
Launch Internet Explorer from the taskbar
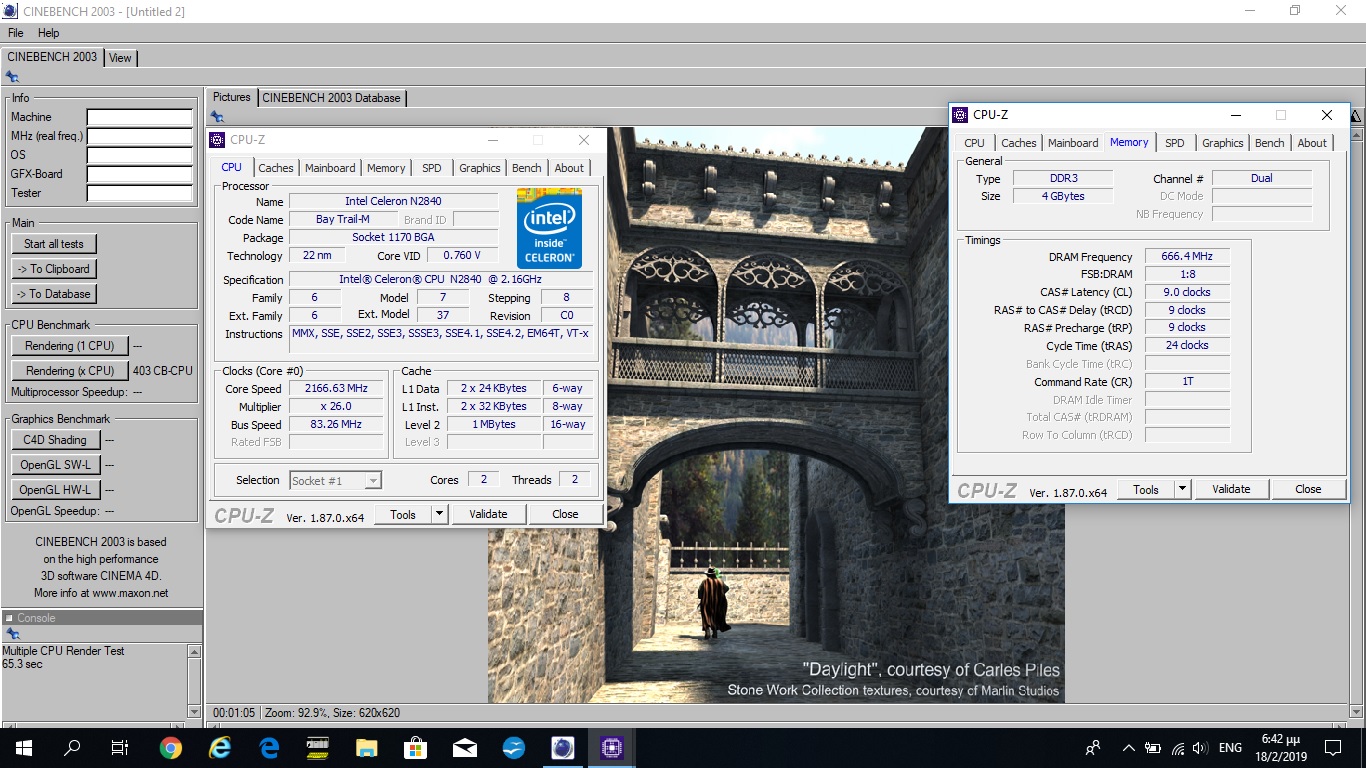click(x=220, y=747)
